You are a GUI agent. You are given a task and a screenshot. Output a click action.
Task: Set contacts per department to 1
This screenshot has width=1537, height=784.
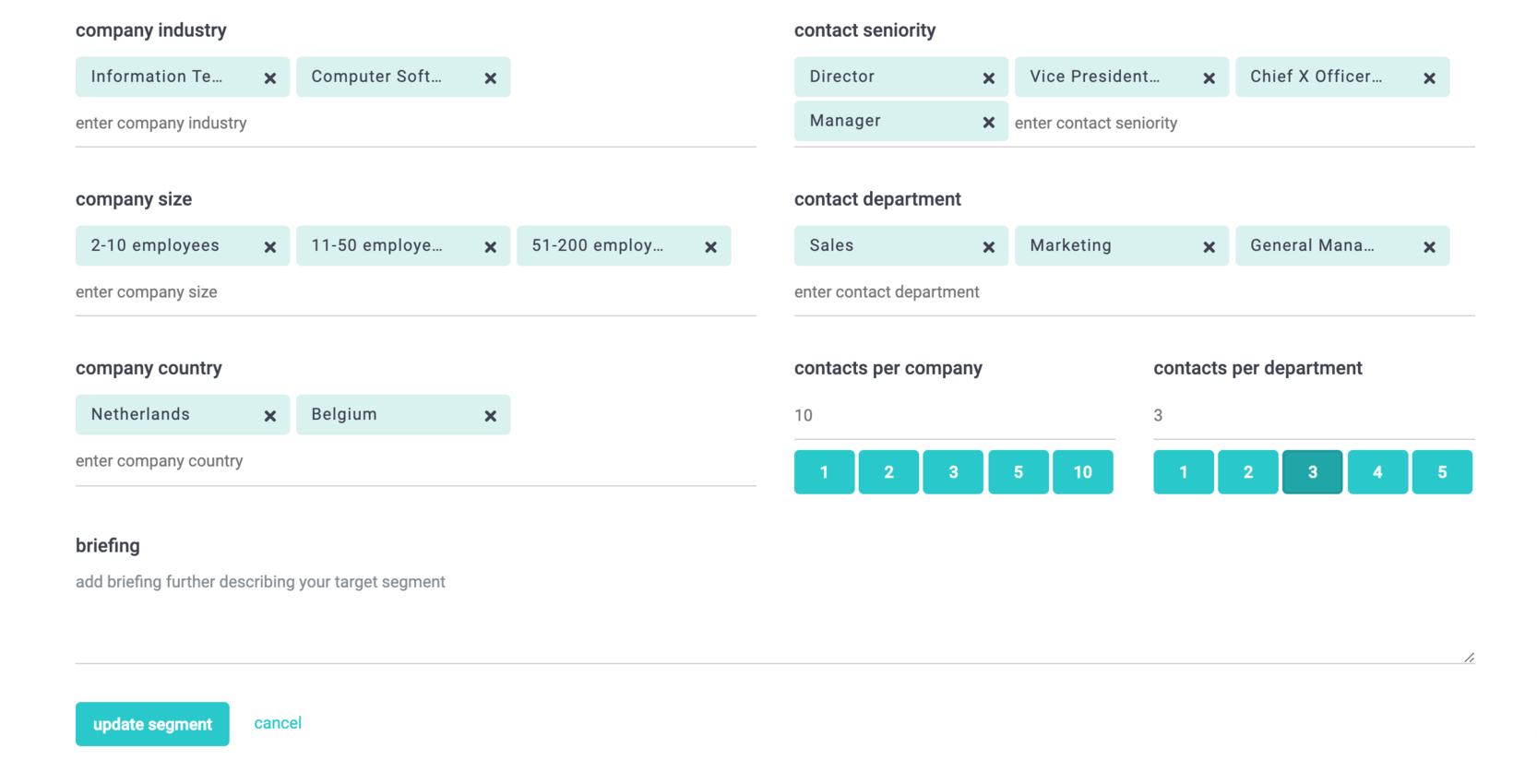pyautogui.click(x=1183, y=472)
